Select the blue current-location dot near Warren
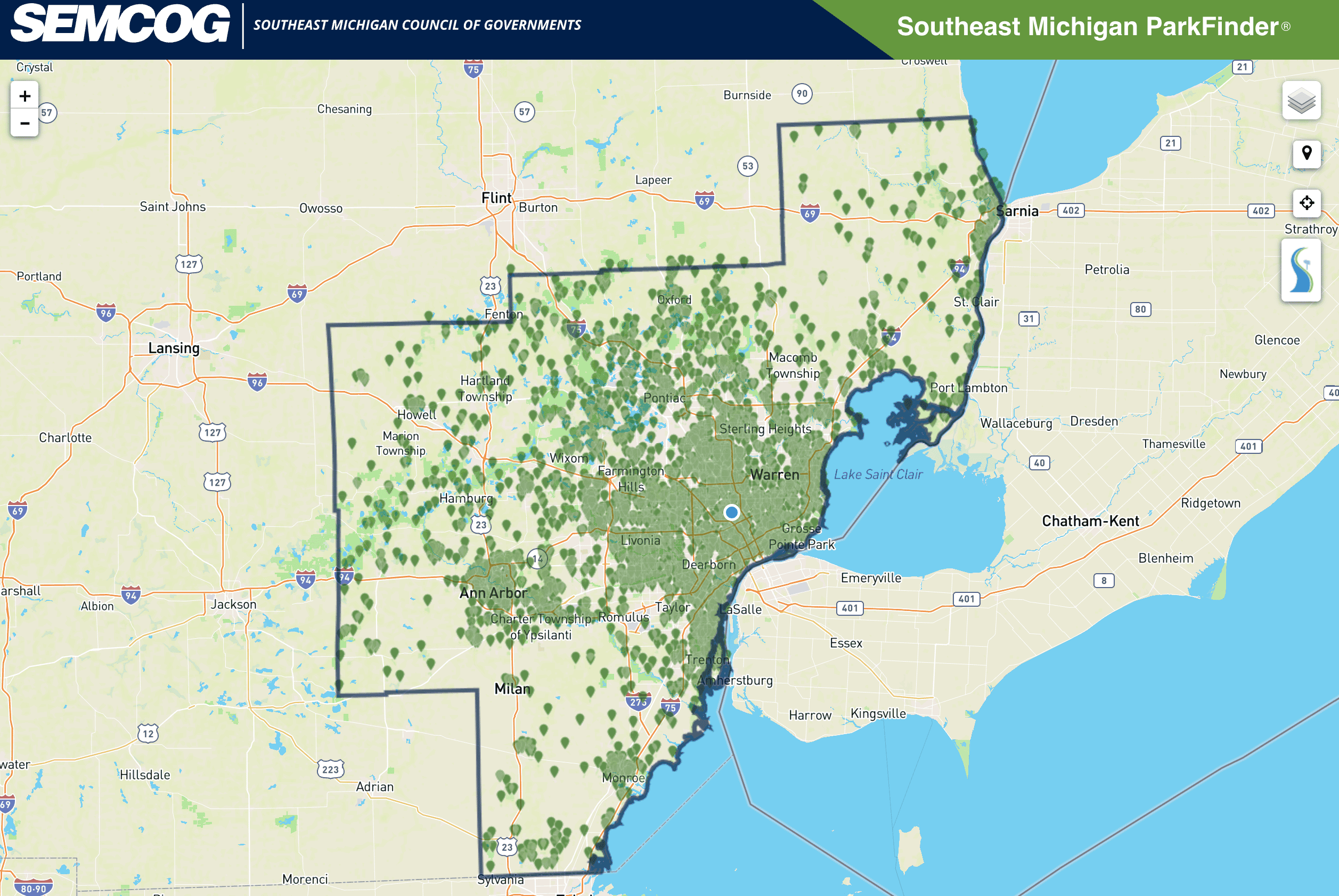 click(x=731, y=512)
